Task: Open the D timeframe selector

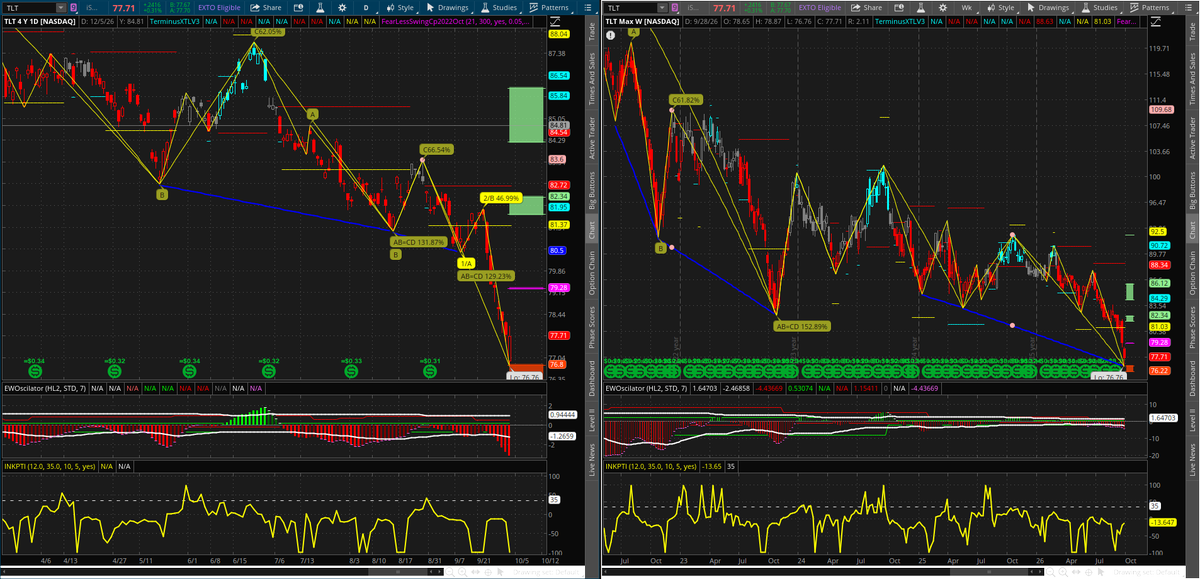Action: pyautogui.click(x=366, y=7)
